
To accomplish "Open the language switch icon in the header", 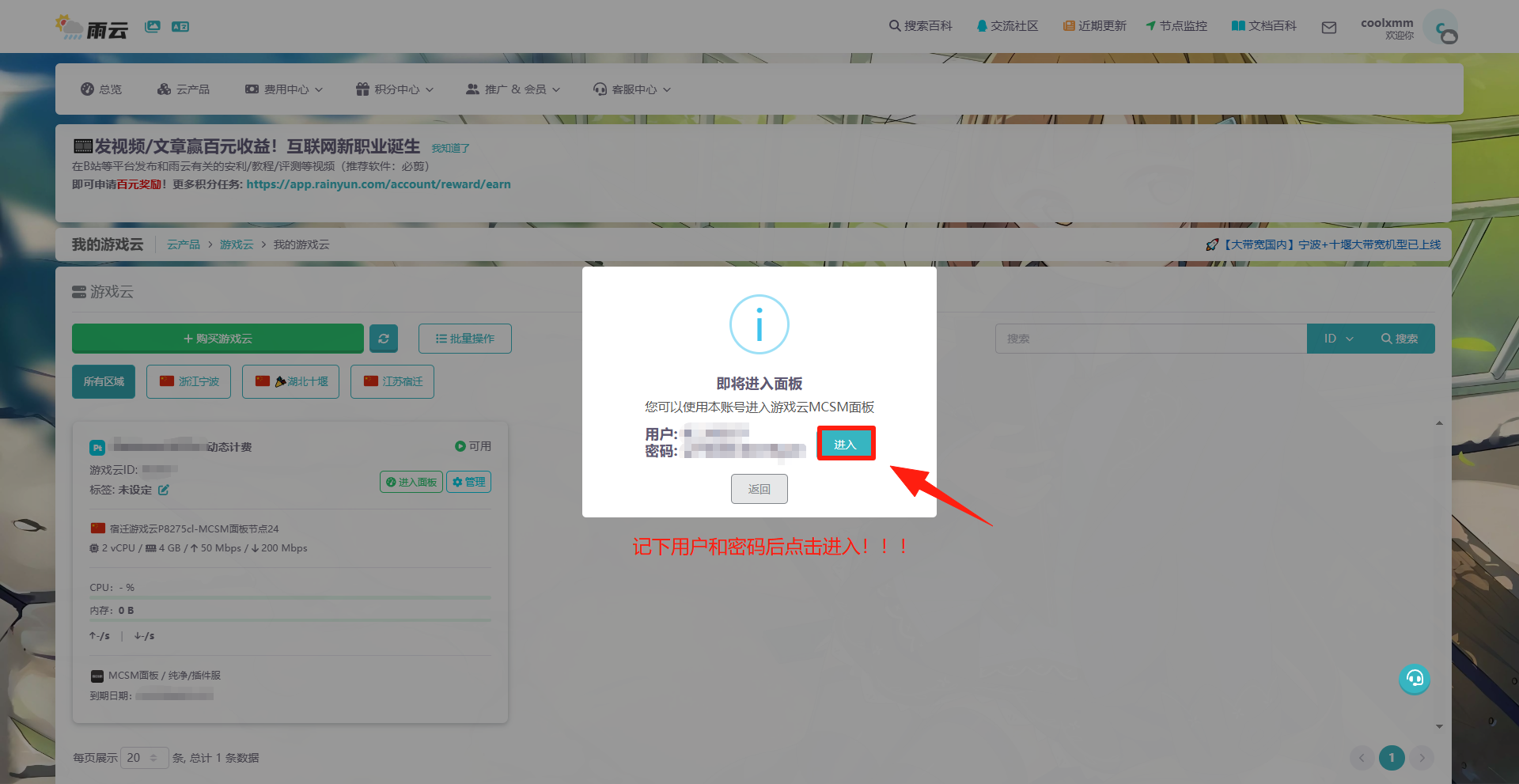I will 180,26.
